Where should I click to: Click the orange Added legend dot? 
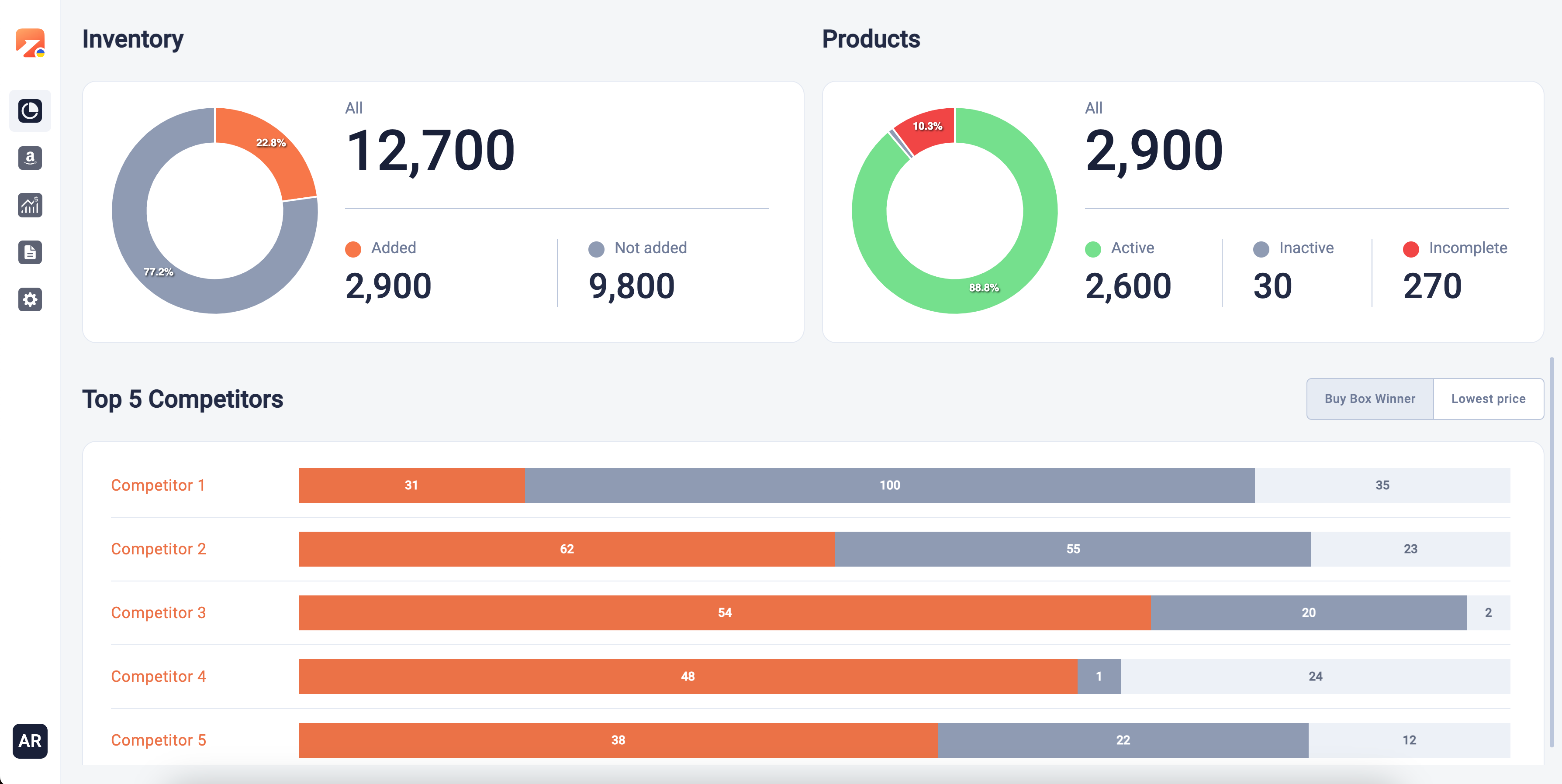[x=353, y=249]
